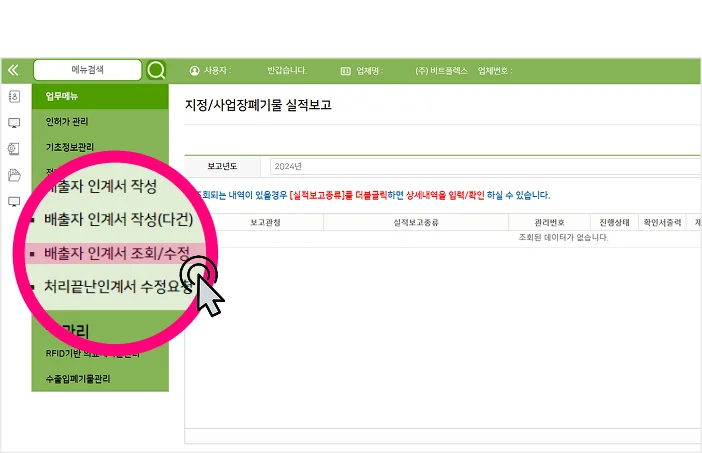Open 수출입폐기물관리 in the sidebar
This screenshot has height=453, width=702.
pos(78,379)
